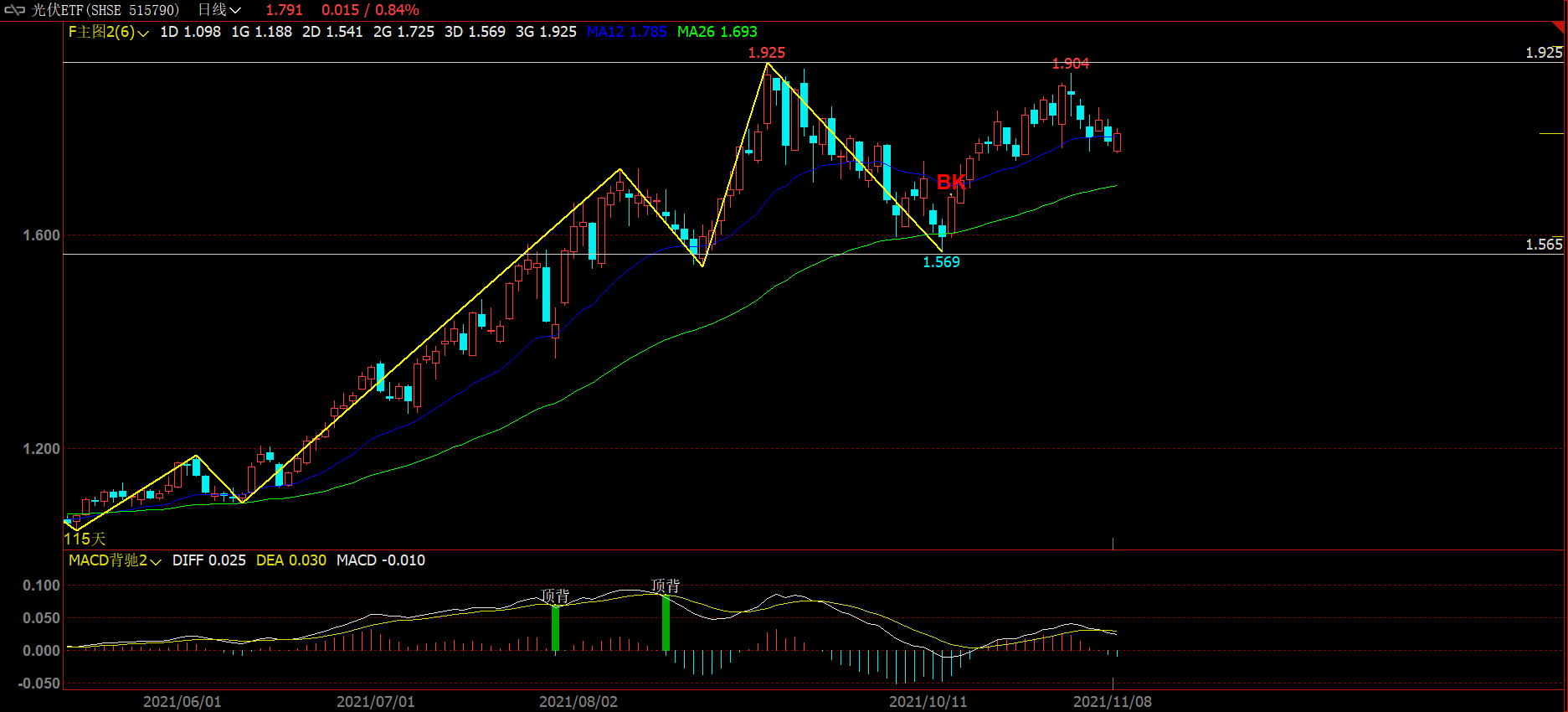Click the 2021/10/11 date label

coord(928,702)
